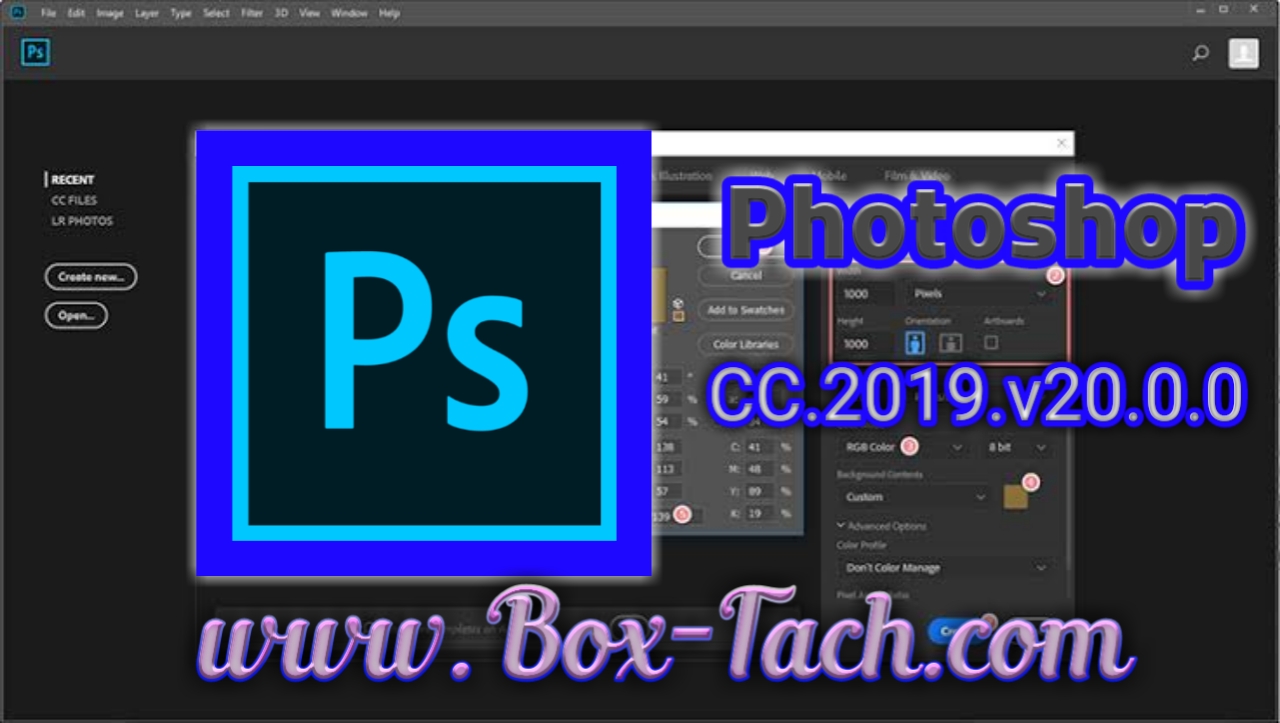Open the 3D menu
This screenshot has height=723, width=1280.
[x=280, y=13]
